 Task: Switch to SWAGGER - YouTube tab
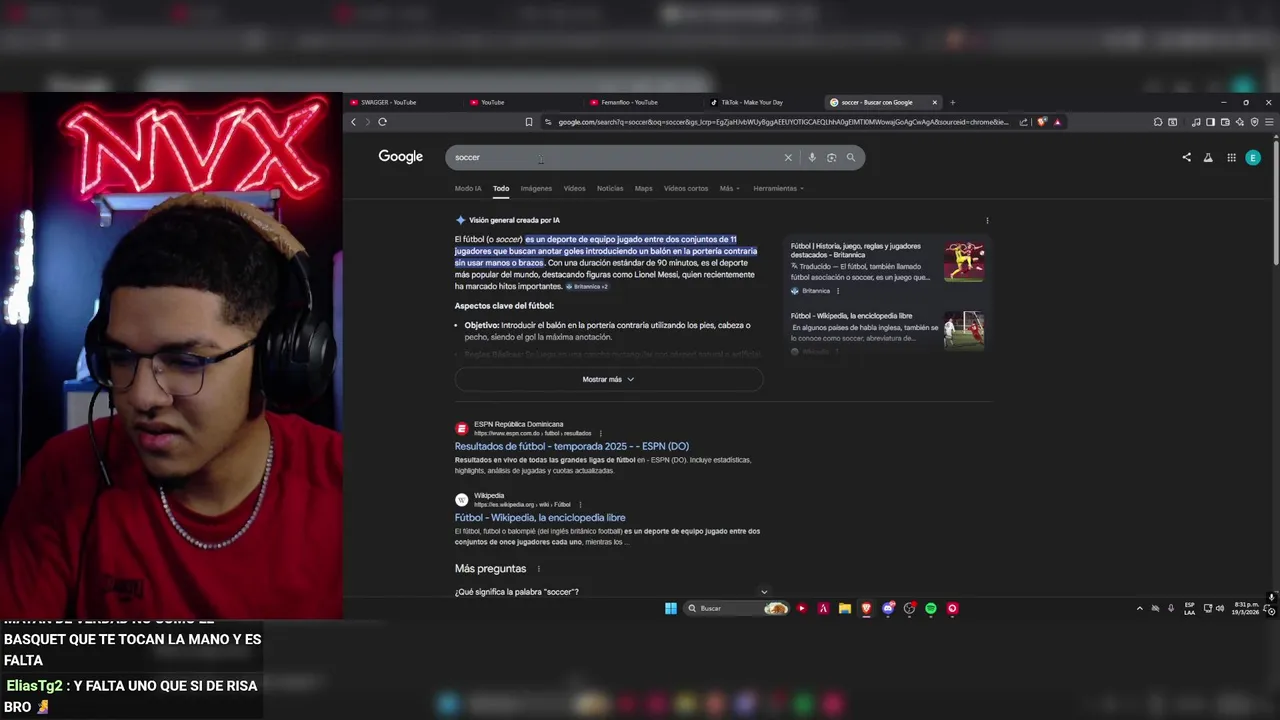click(x=403, y=102)
